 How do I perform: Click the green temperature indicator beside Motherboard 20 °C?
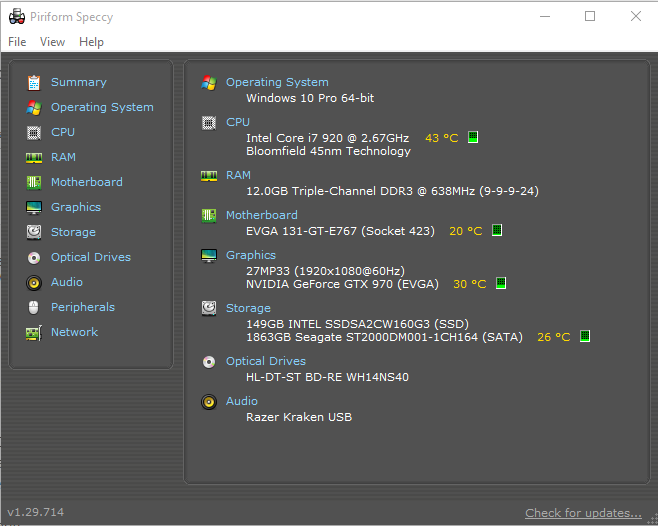coord(497,230)
